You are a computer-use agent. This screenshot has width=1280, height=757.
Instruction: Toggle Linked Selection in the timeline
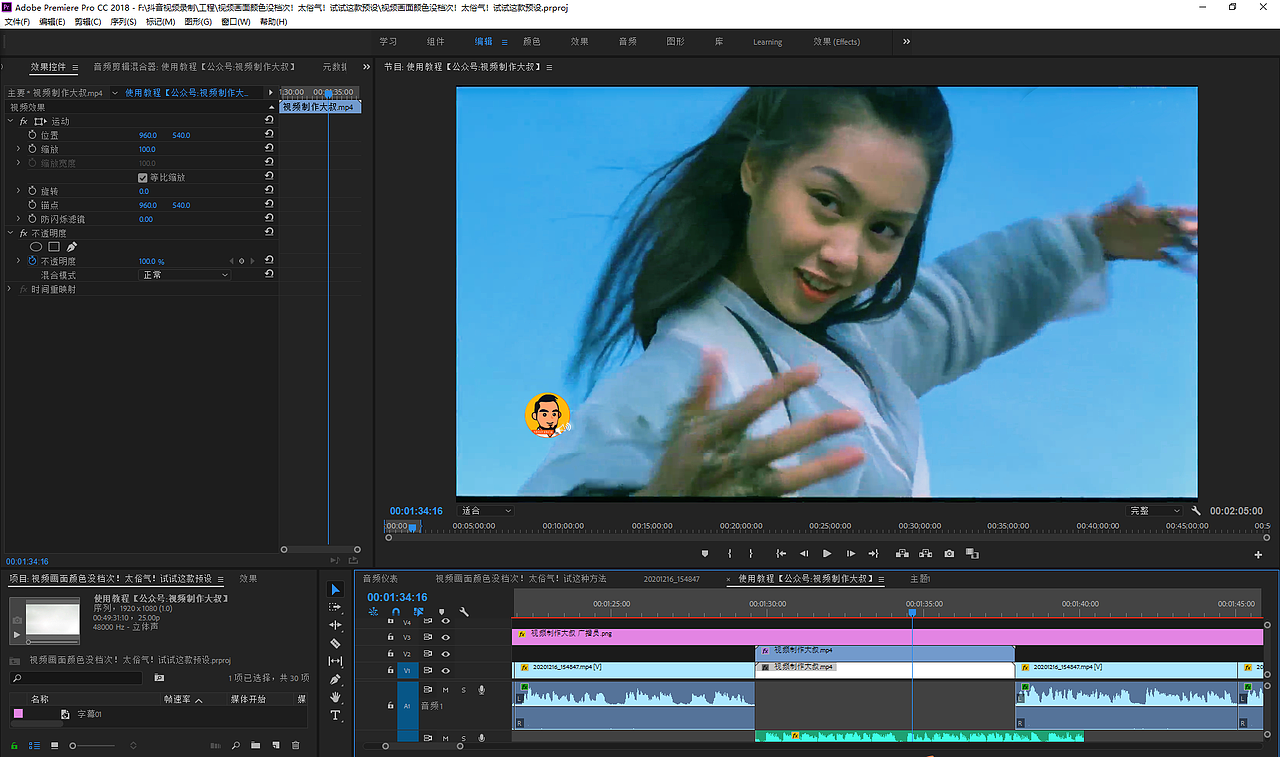coord(418,612)
